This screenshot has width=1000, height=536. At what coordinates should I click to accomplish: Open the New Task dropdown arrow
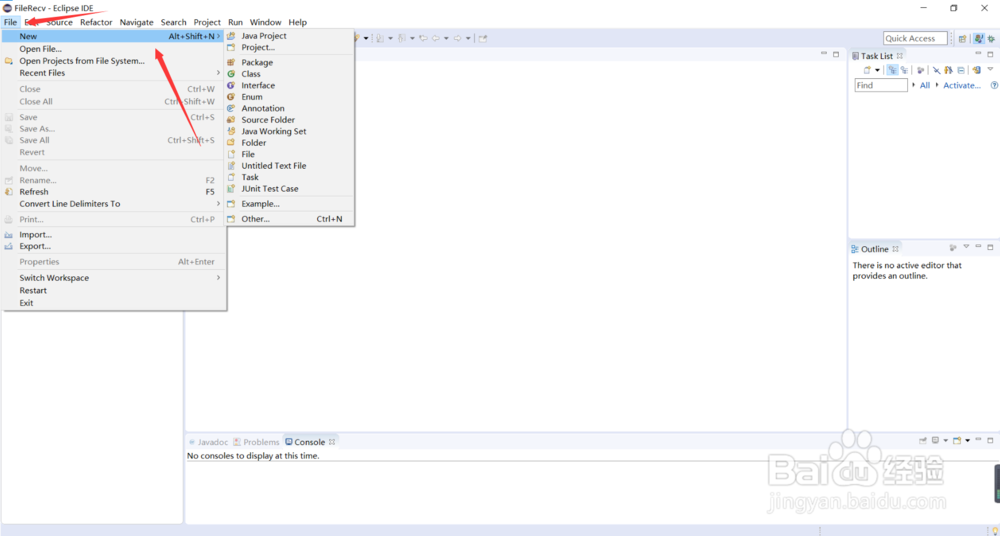pos(877,70)
